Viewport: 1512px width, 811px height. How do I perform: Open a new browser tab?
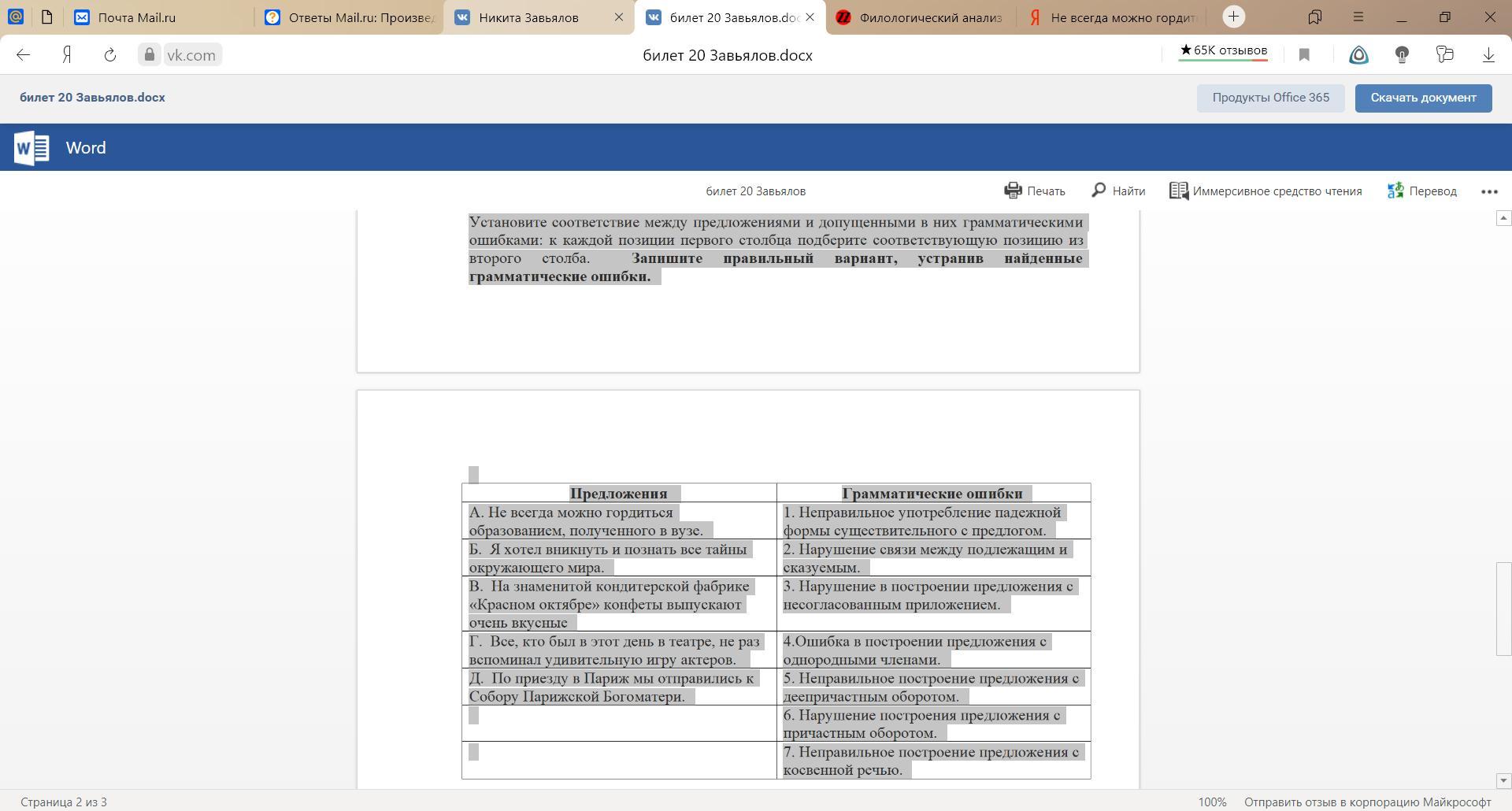(x=1234, y=16)
